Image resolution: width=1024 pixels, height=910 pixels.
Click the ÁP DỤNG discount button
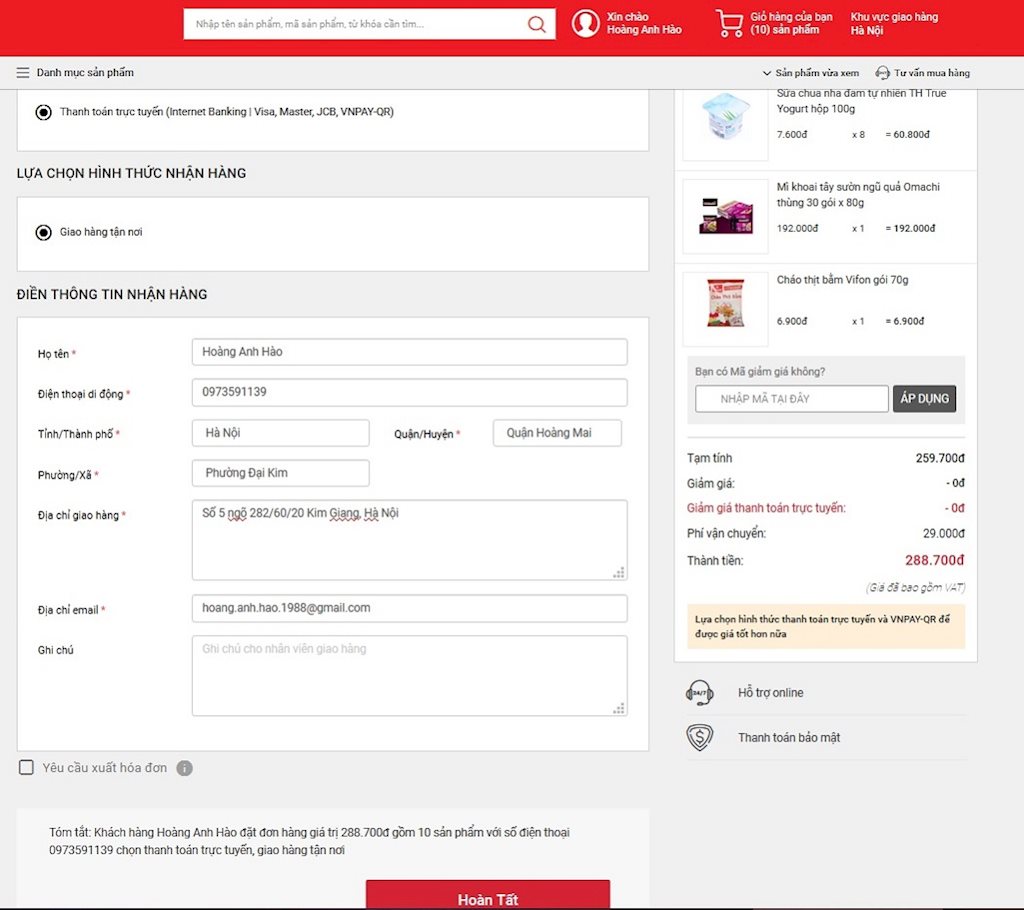pyautogui.click(x=924, y=399)
